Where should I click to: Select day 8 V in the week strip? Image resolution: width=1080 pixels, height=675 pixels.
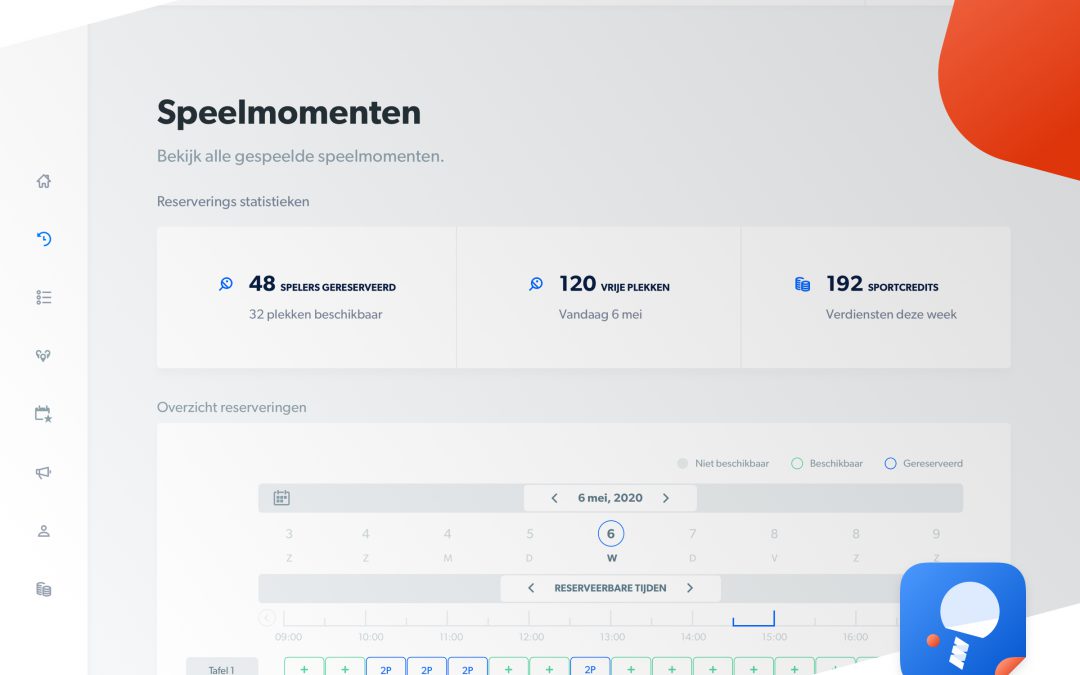pos(774,544)
